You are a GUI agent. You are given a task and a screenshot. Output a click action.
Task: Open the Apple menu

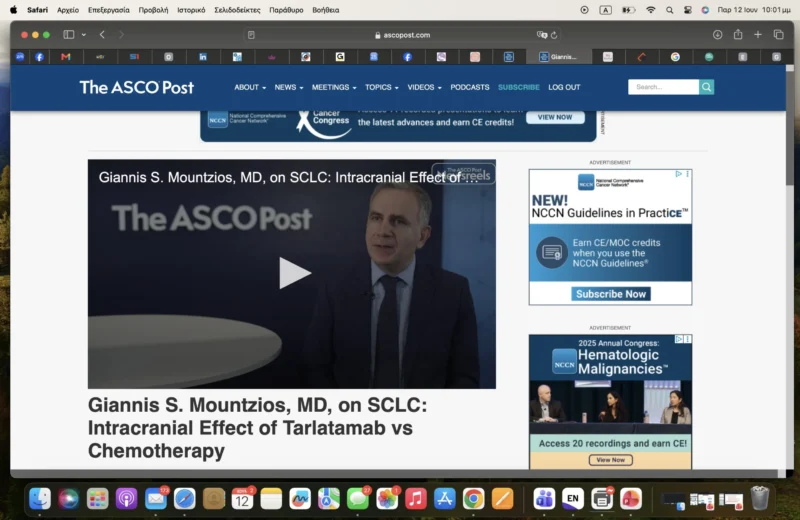13,10
